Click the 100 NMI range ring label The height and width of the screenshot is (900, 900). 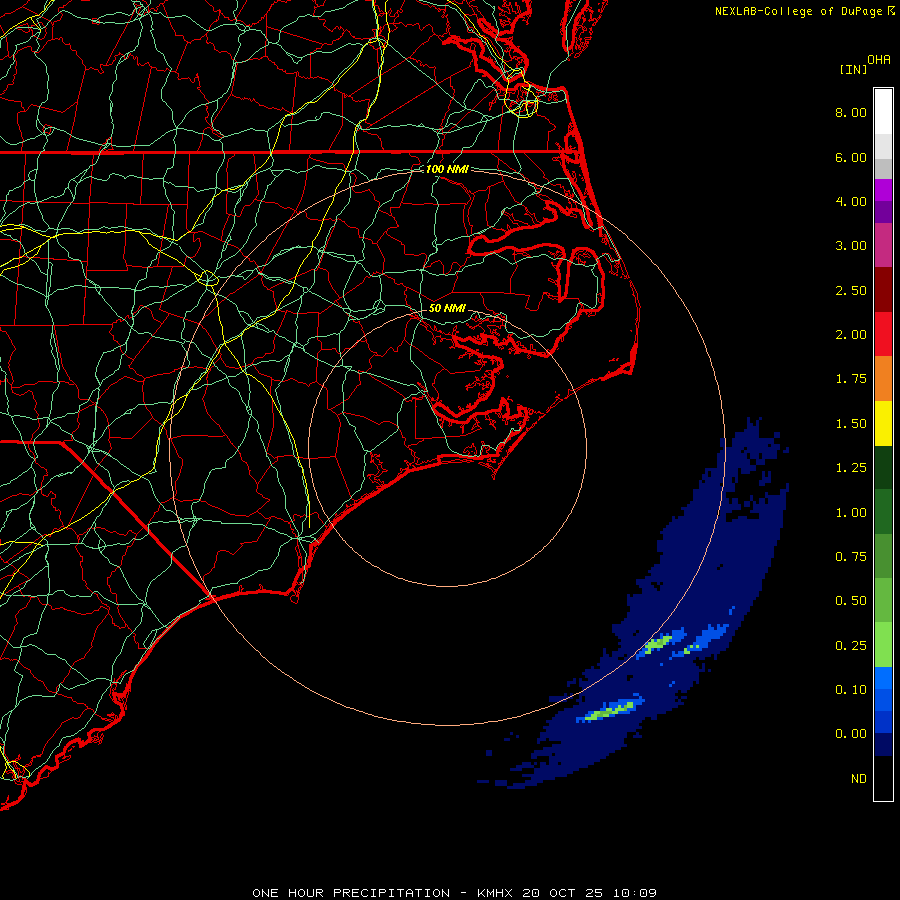tap(447, 169)
